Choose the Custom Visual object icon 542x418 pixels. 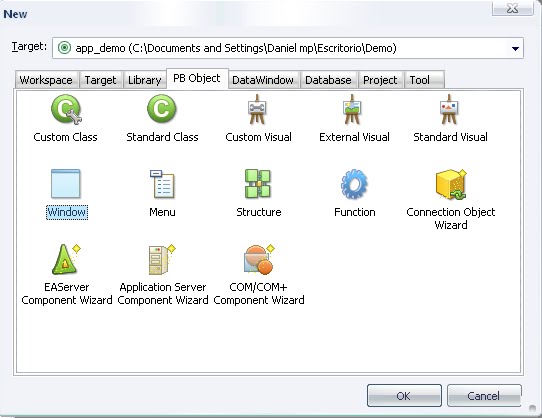pos(257,110)
